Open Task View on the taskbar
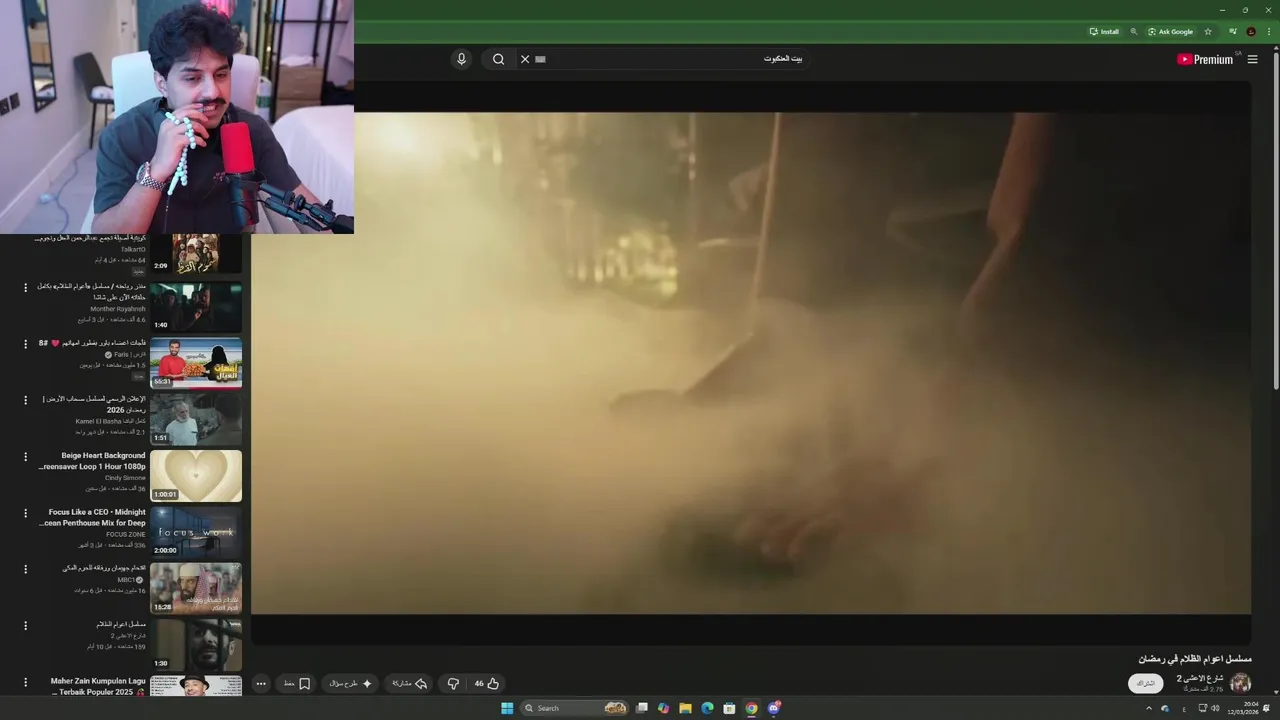 coord(642,708)
